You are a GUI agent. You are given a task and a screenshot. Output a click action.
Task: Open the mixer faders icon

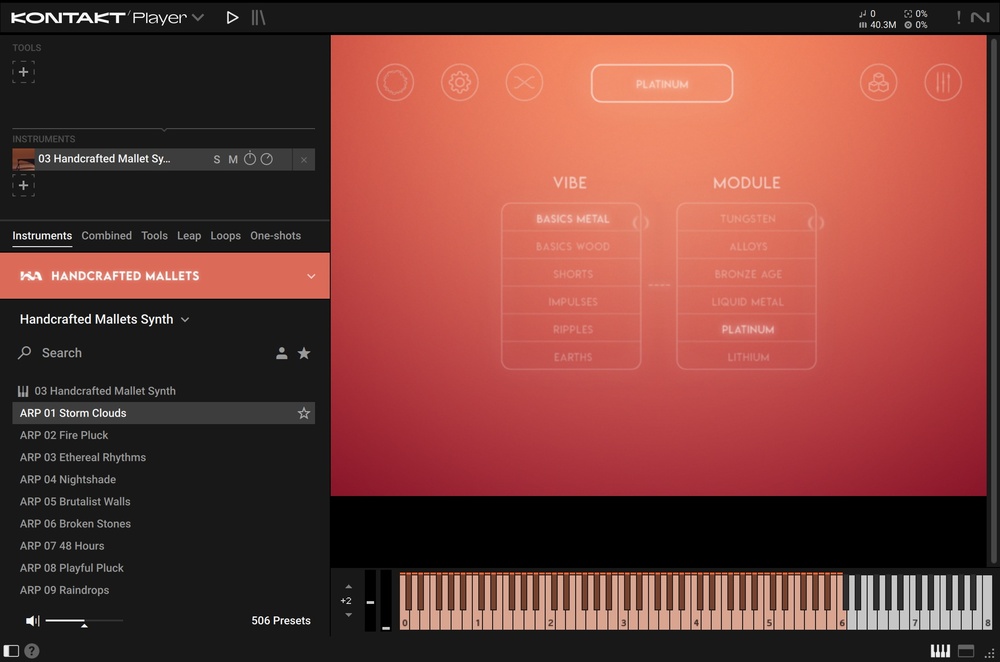943,82
